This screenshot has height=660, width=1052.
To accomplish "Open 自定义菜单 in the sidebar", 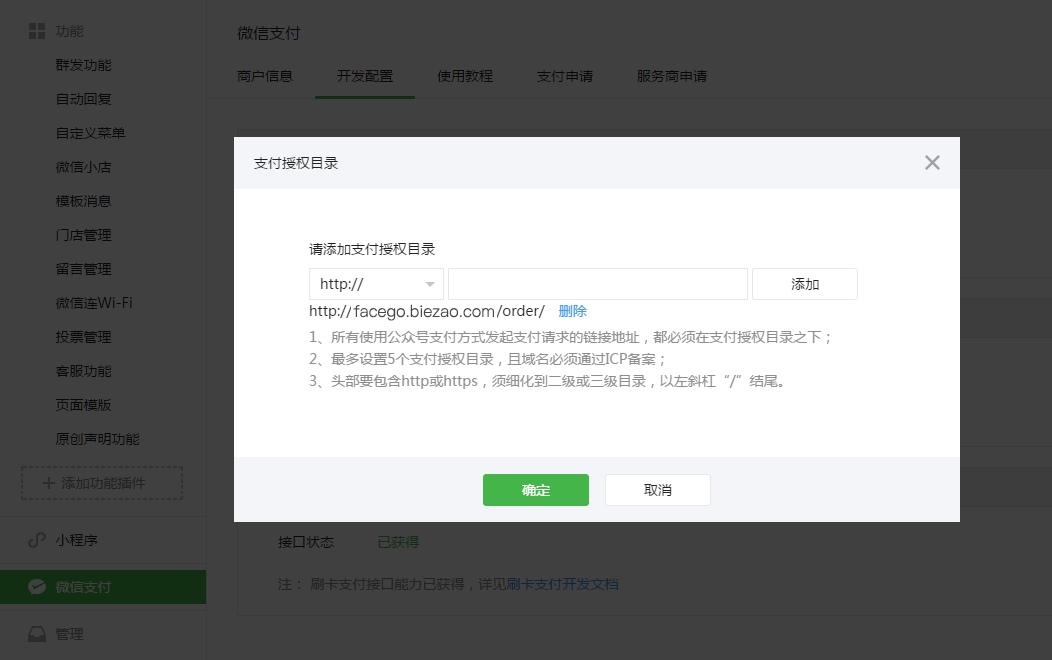I will tap(91, 133).
